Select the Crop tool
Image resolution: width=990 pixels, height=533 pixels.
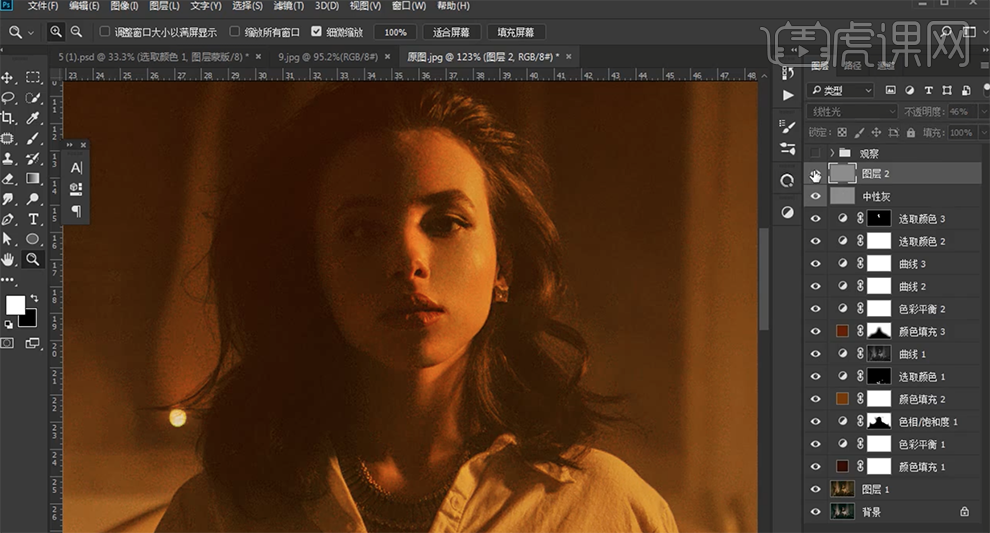[x=8, y=117]
